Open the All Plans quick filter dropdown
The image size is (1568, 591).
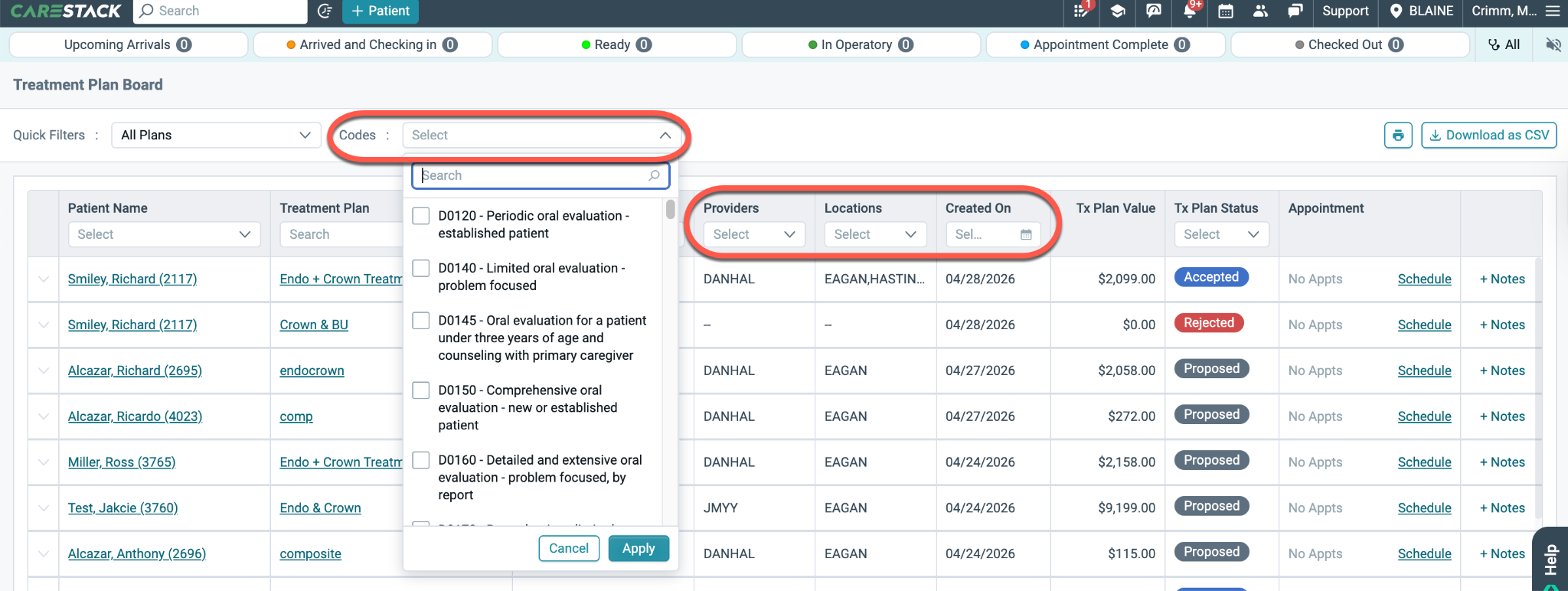[216, 135]
